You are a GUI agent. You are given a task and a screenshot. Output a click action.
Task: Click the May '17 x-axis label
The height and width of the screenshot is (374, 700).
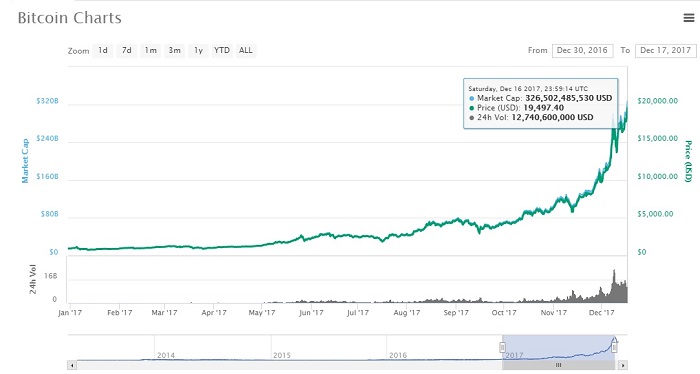tap(262, 312)
